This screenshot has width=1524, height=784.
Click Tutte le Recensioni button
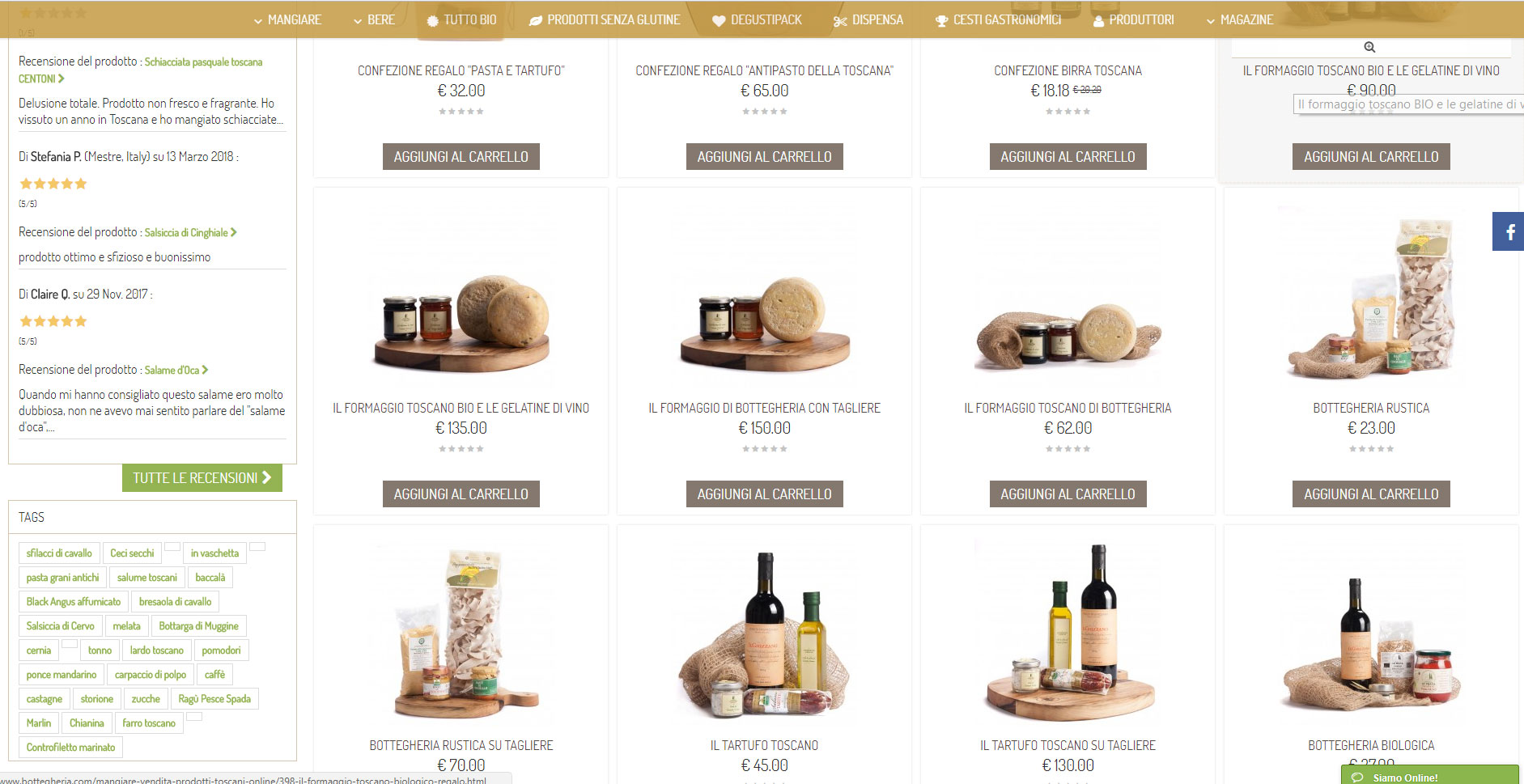tap(202, 478)
